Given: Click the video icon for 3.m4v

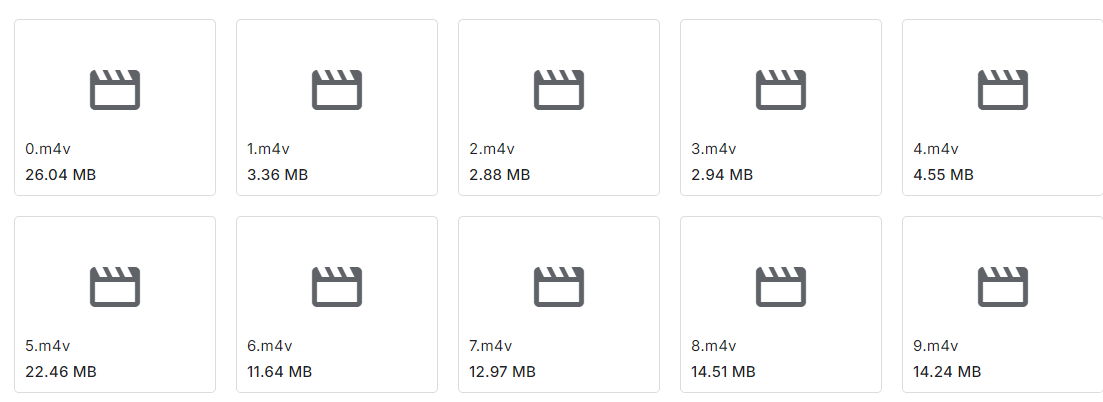Looking at the screenshot, I should pos(781,89).
